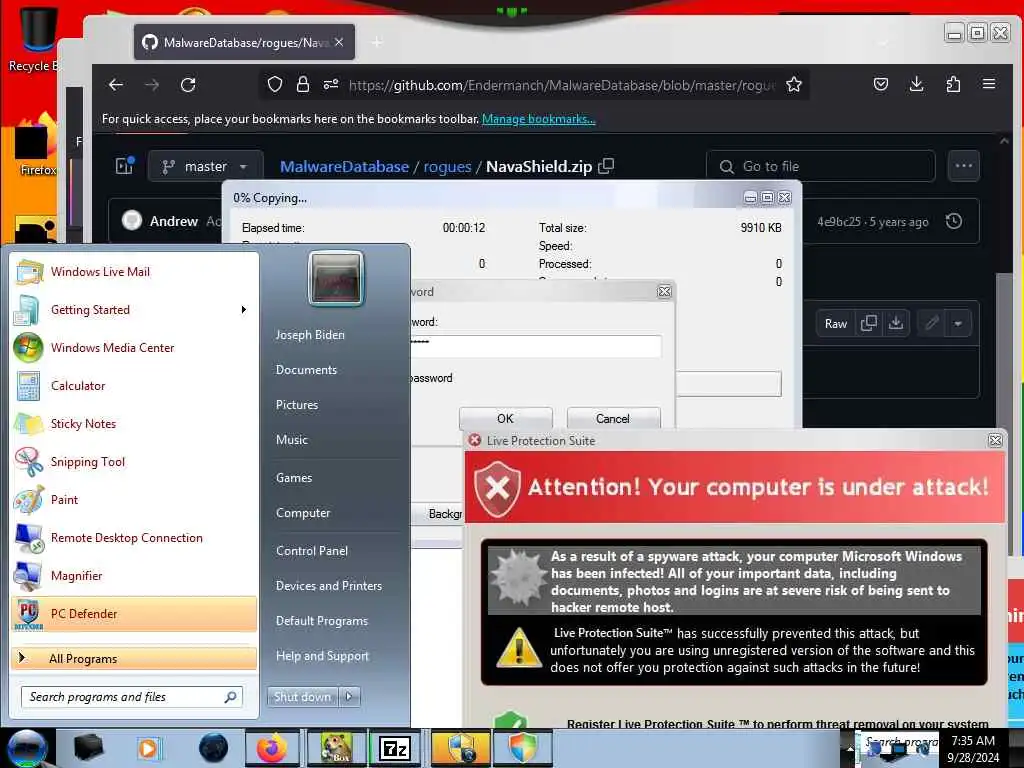Expand the Getting Started submenu arrow
This screenshot has height=768, width=1024.
(x=244, y=310)
